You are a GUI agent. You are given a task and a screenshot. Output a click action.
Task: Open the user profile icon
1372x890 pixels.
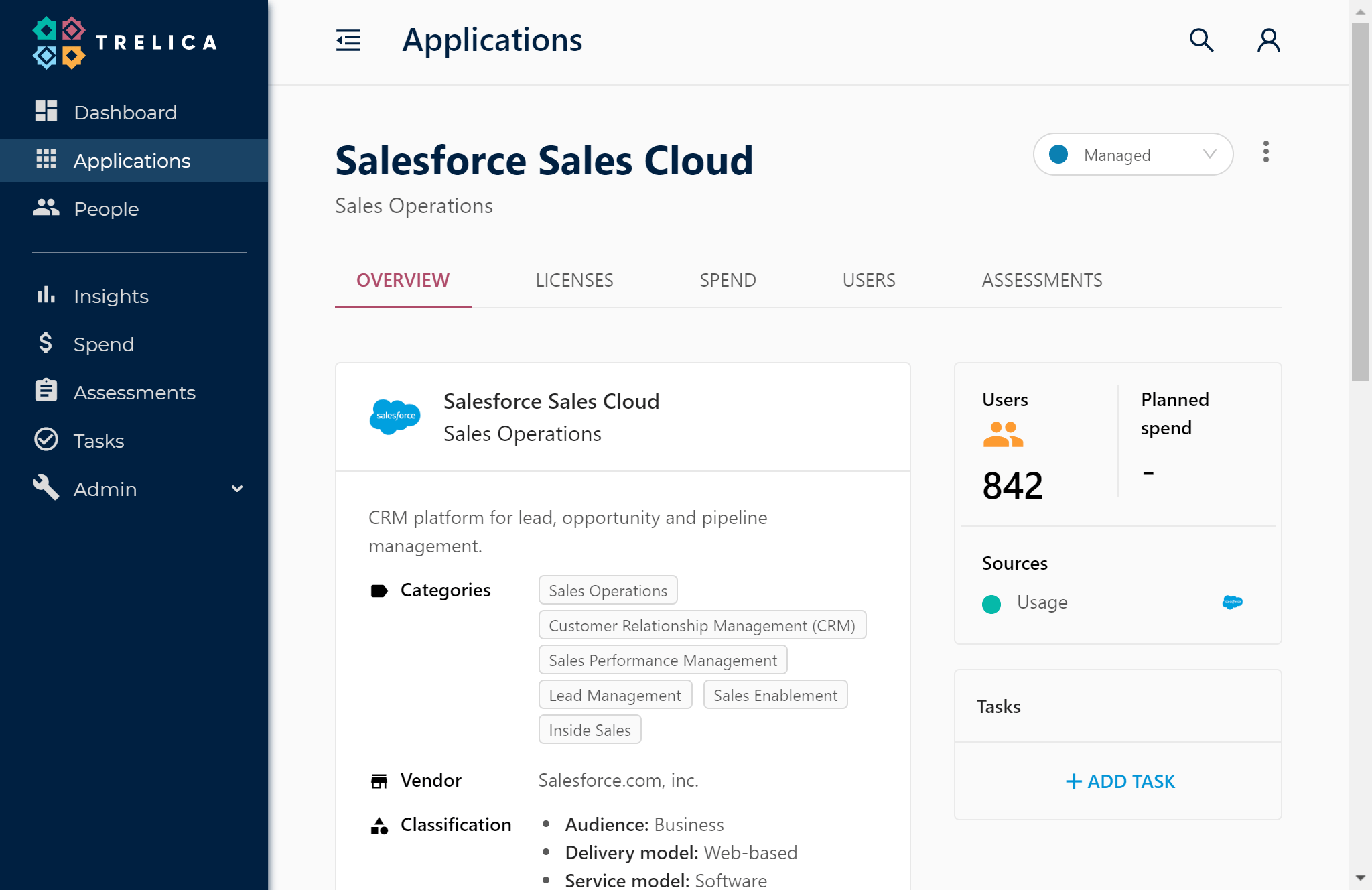point(1268,40)
